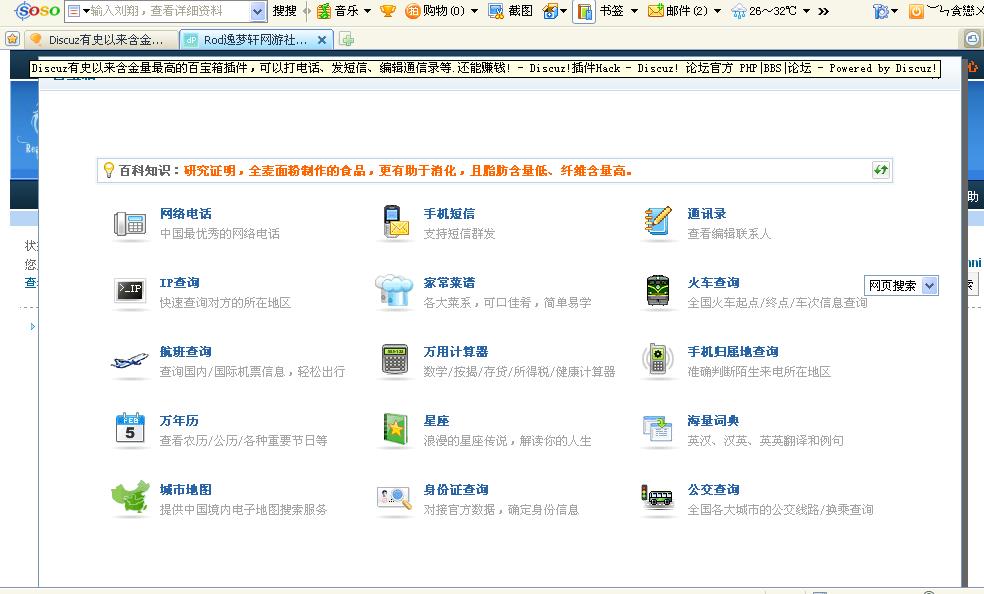Click the weather icon showing 26~32℃

click(x=739, y=11)
